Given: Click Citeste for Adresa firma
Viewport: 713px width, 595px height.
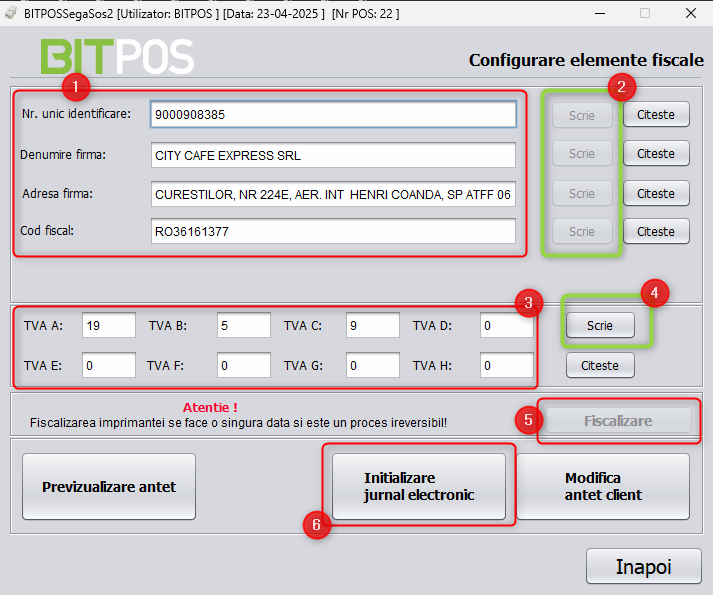Looking at the screenshot, I should [x=656, y=193].
